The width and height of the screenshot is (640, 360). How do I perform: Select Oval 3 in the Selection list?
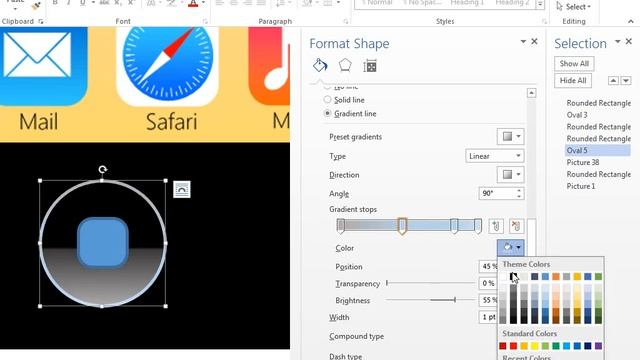coord(577,115)
